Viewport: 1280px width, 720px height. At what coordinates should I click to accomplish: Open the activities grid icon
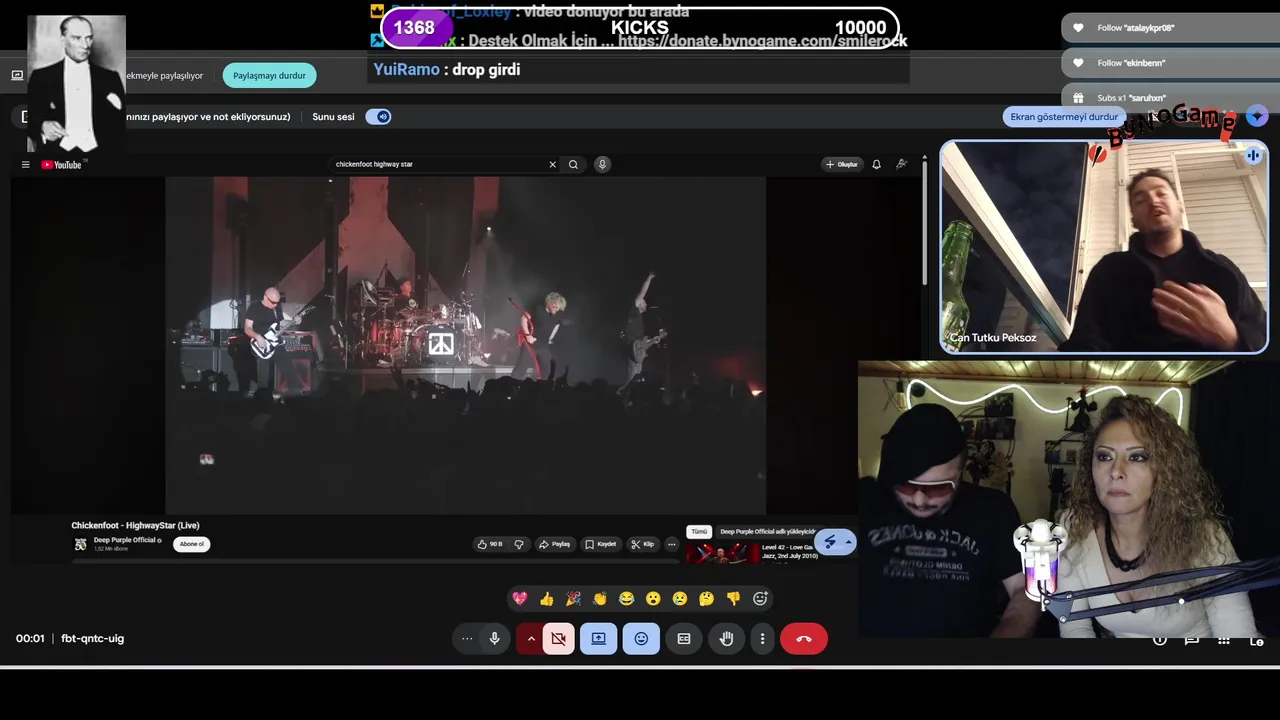point(1223,640)
